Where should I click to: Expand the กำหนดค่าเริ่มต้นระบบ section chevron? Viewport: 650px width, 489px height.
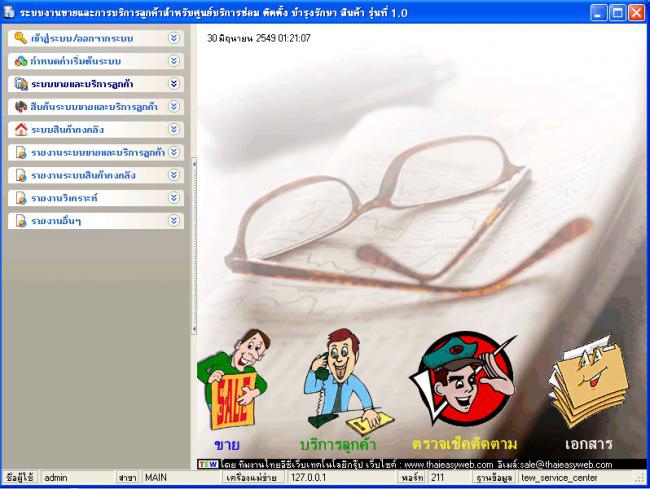coord(174,61)
